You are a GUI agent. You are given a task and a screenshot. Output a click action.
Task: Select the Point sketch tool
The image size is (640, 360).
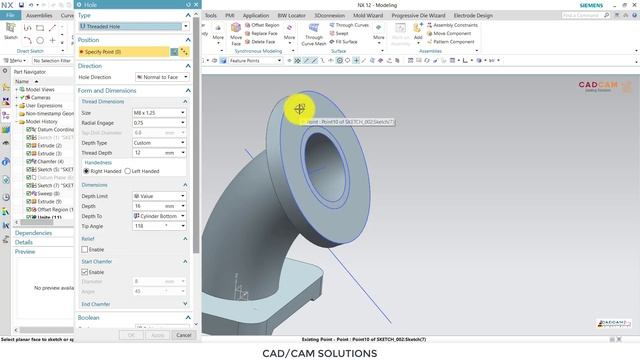point(52,40)
